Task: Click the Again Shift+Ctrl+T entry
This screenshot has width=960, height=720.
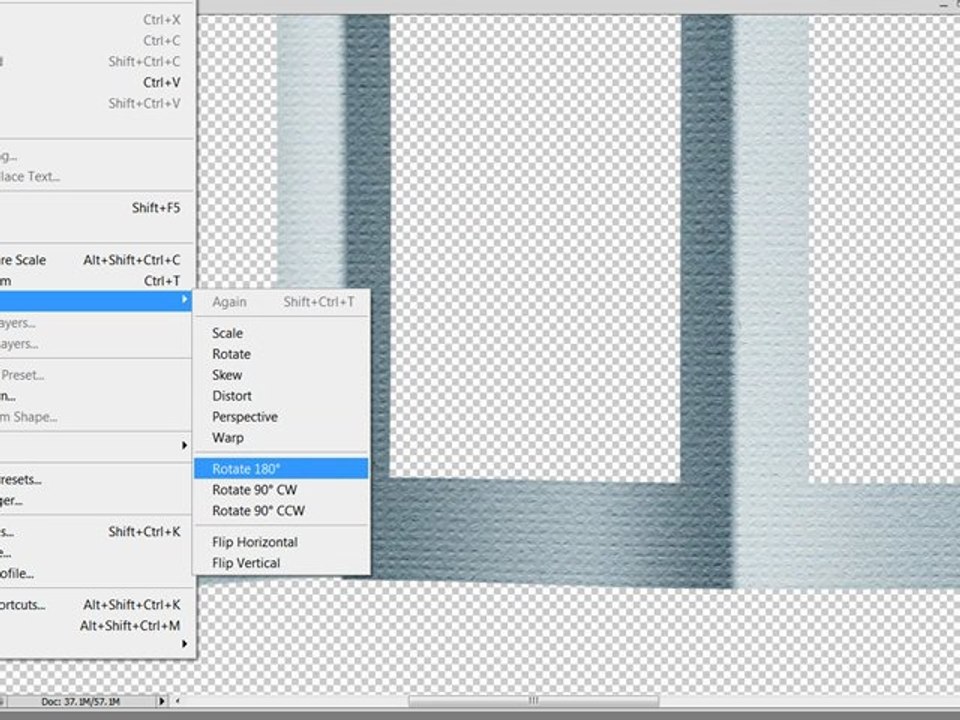Action: [281, 302]
